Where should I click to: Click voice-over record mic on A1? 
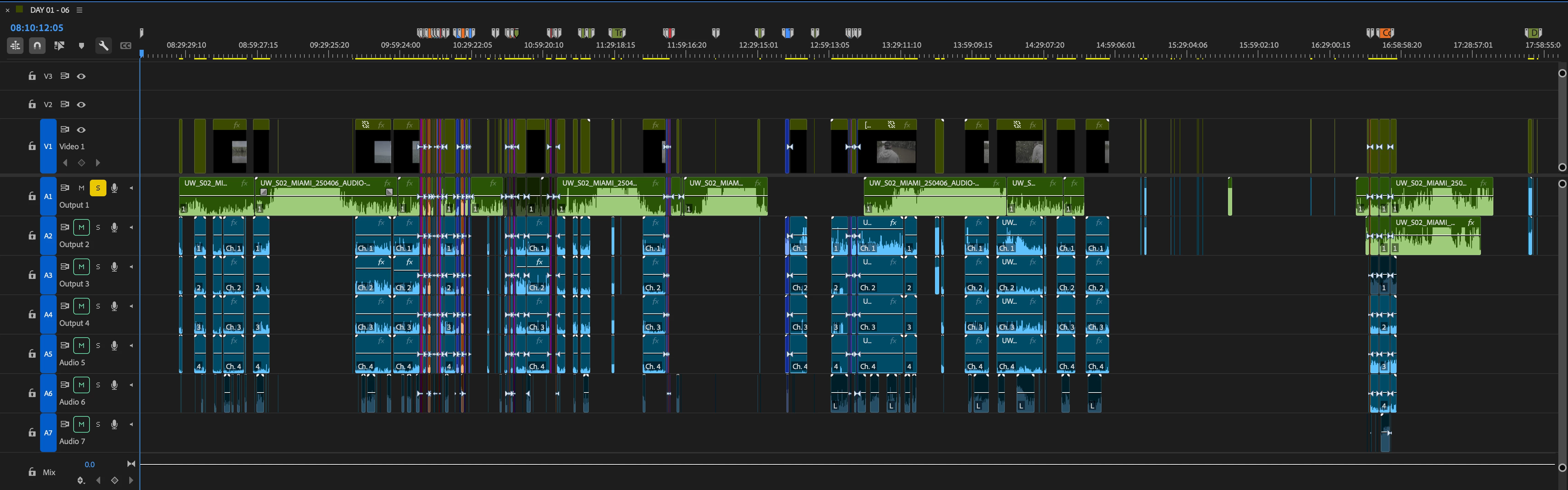114,188
